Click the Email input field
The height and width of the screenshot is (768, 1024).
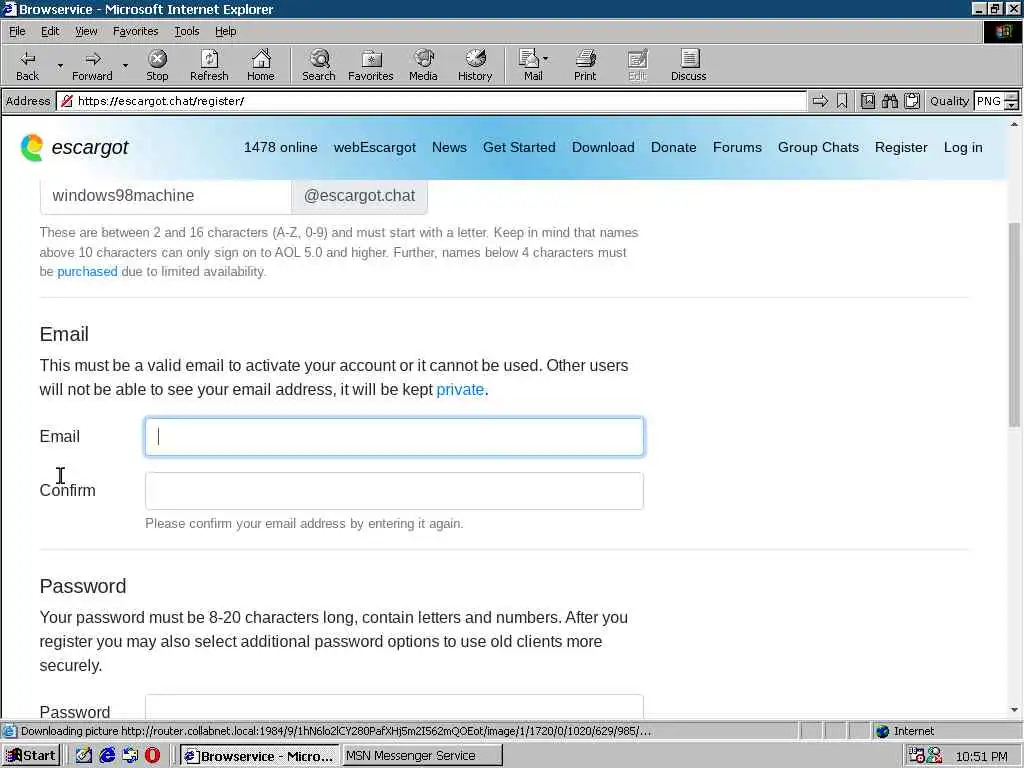[394, 437]
